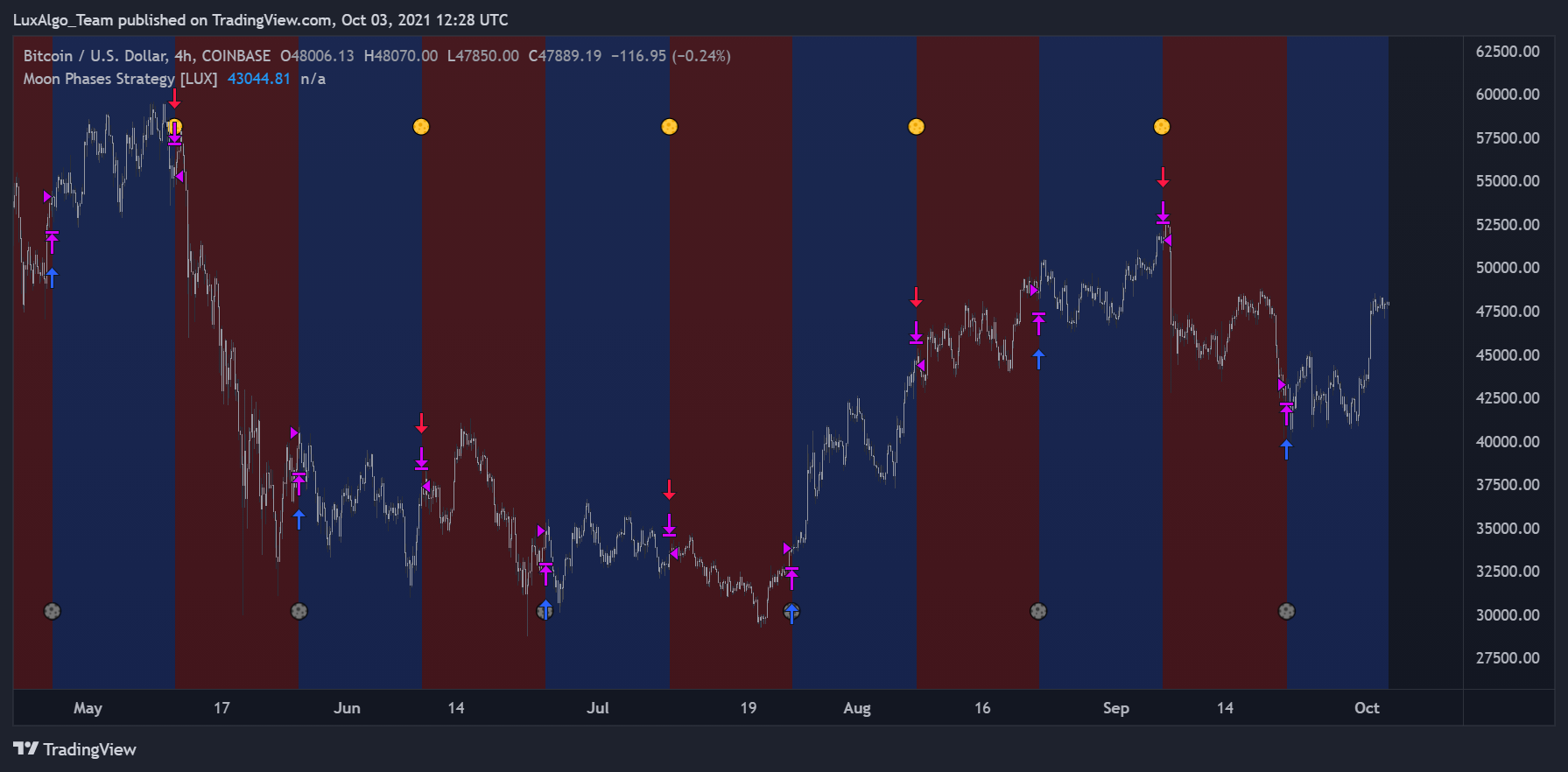This screenshot has width=1568, height=772.
Task: Click the new moon marker after Sep 14
Action: pyautogui.click(x=1286, y=611)
